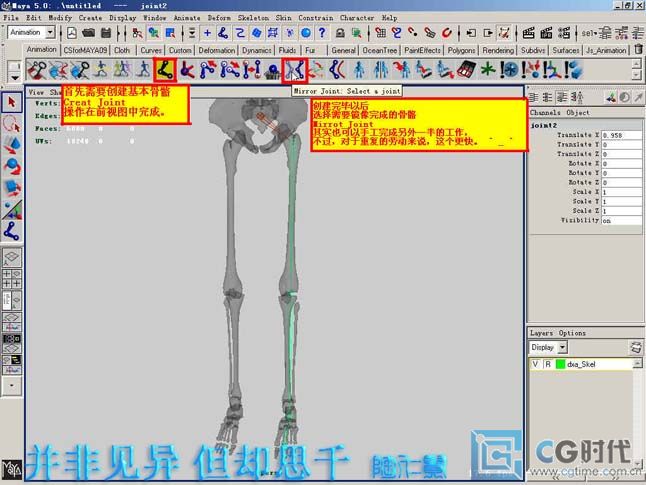
Task: Open the sel input mode dropdown
Action: (x=590, y=33)
